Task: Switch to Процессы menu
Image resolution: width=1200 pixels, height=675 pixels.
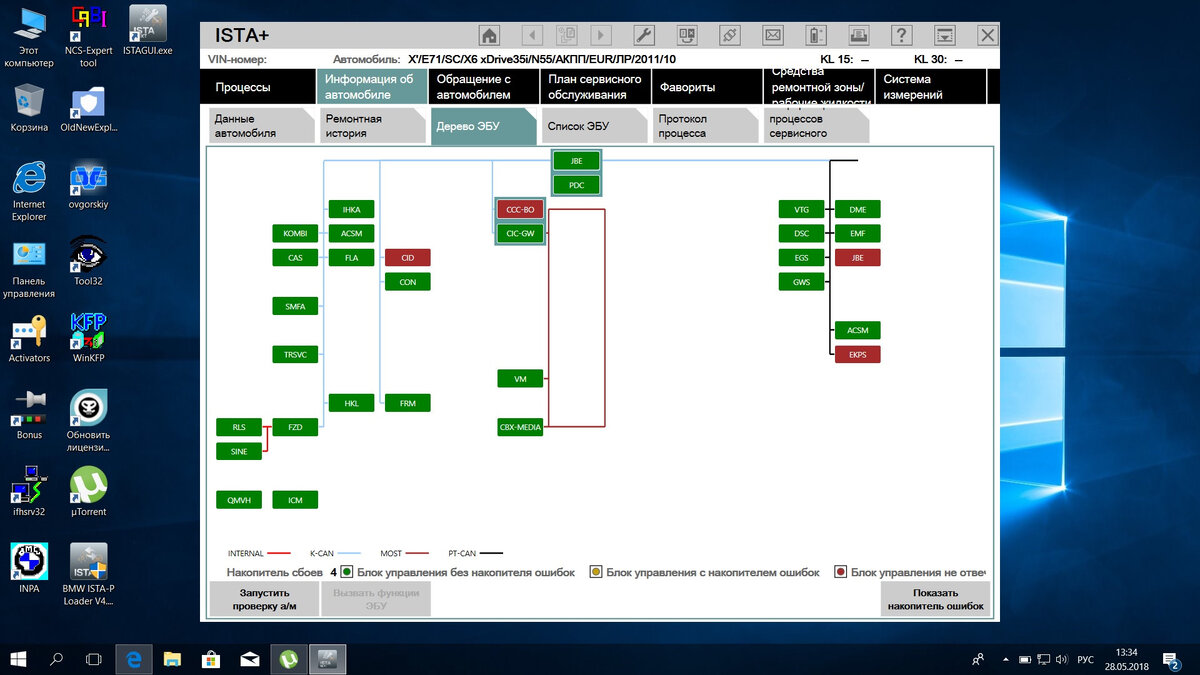Action: (x=260, y=87)
